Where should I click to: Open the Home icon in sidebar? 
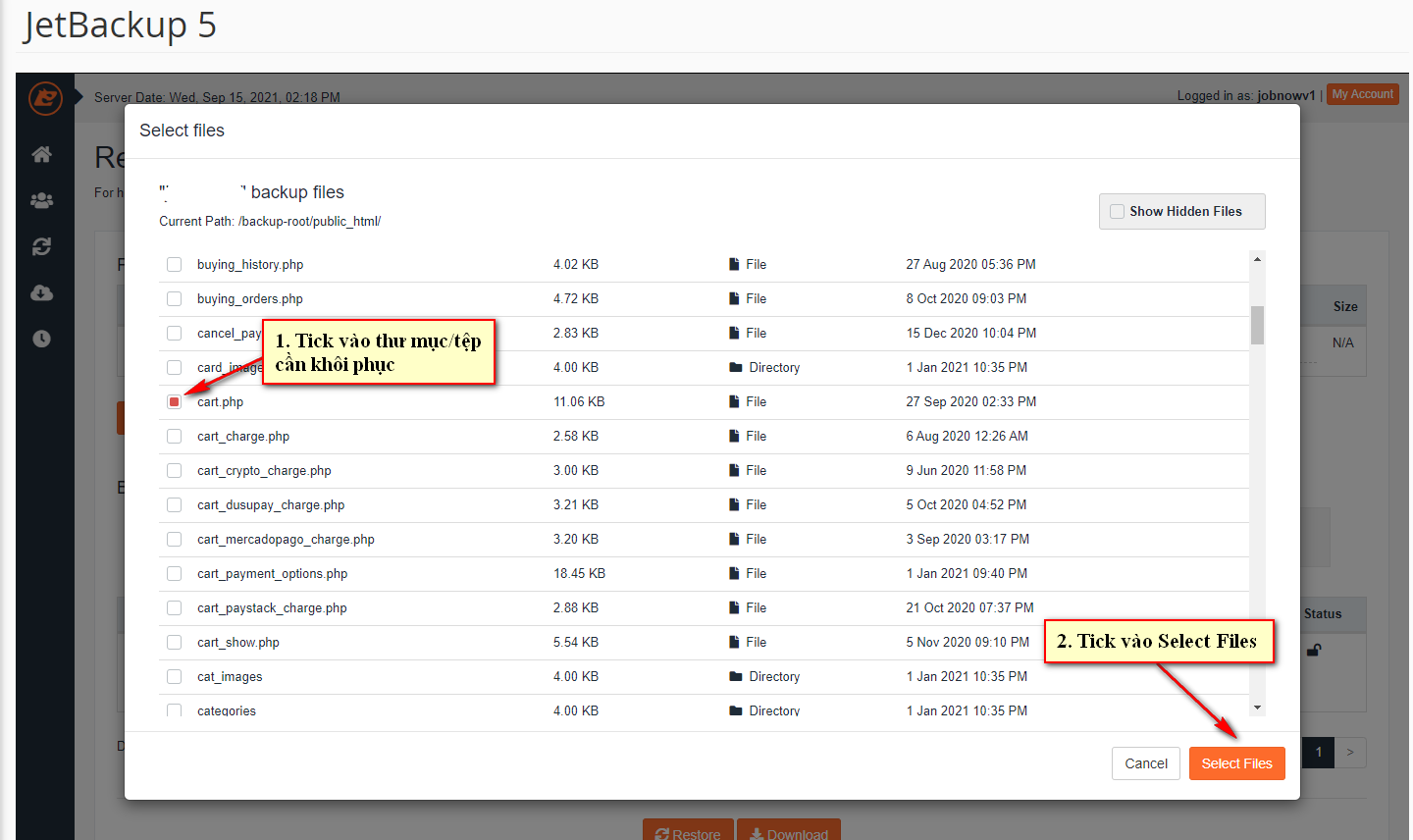coord(41,154)
